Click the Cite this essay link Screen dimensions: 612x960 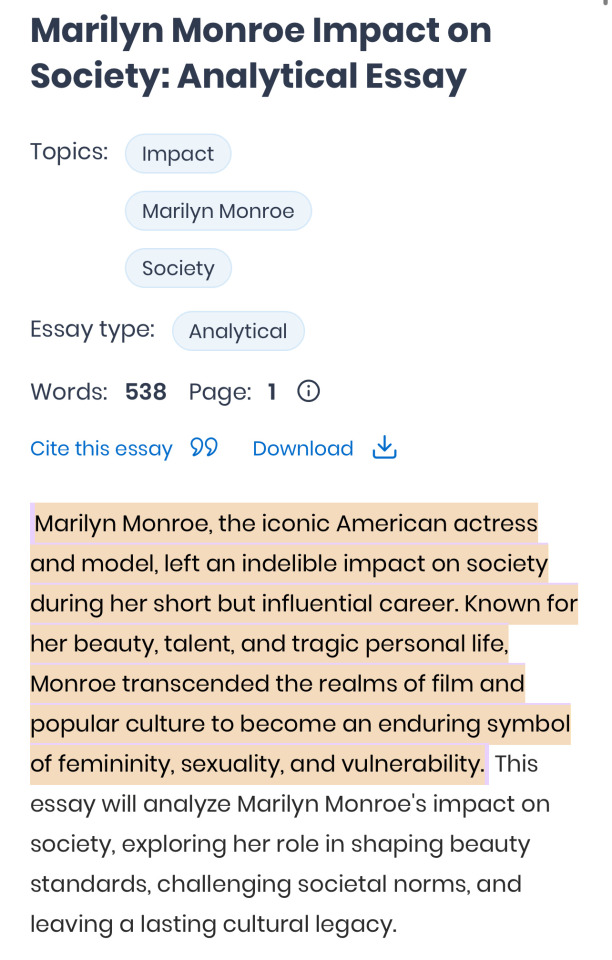[x=101, y=449]
